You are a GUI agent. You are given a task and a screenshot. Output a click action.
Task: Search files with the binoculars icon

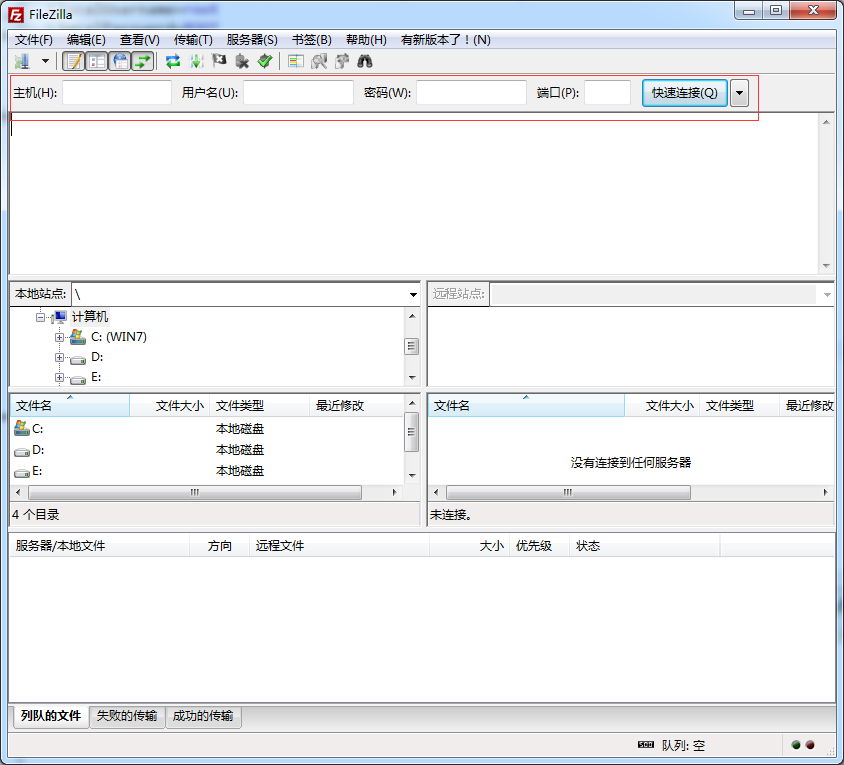tap(365, 61)
